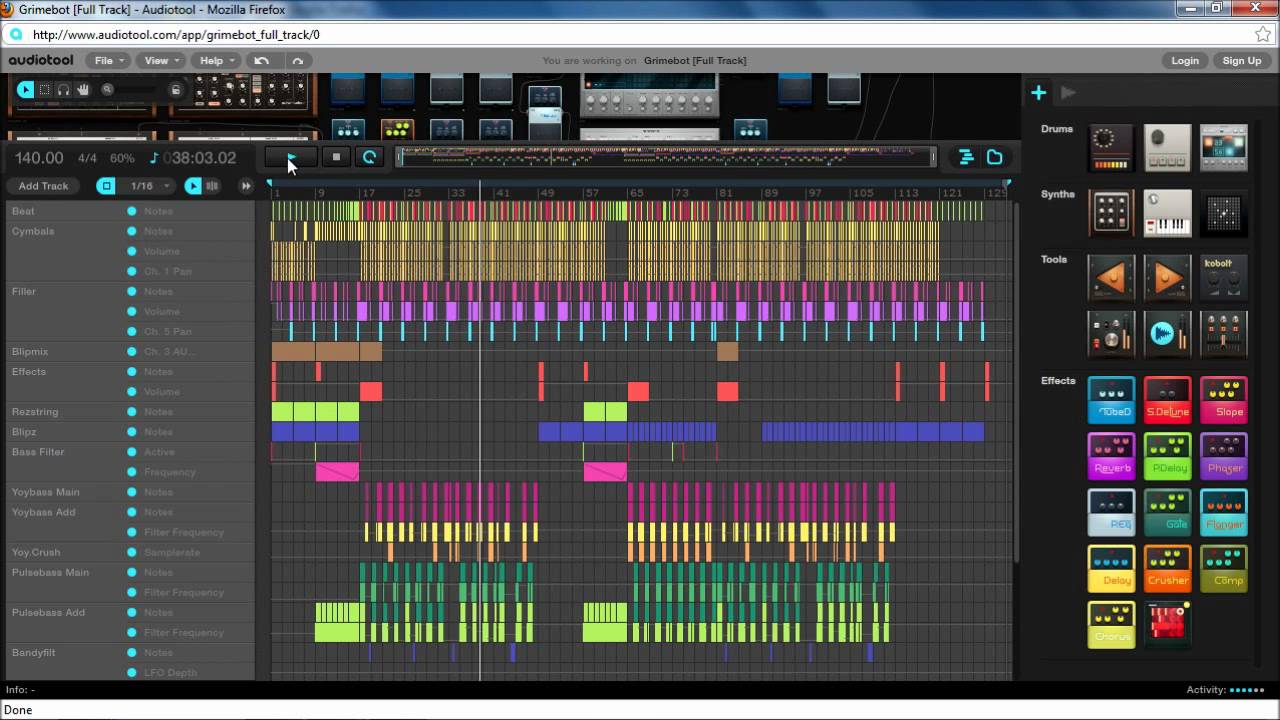Screen dimensions: 1280x720
Task: Select the Rezstring track name
Action: (x=35, y=412)
